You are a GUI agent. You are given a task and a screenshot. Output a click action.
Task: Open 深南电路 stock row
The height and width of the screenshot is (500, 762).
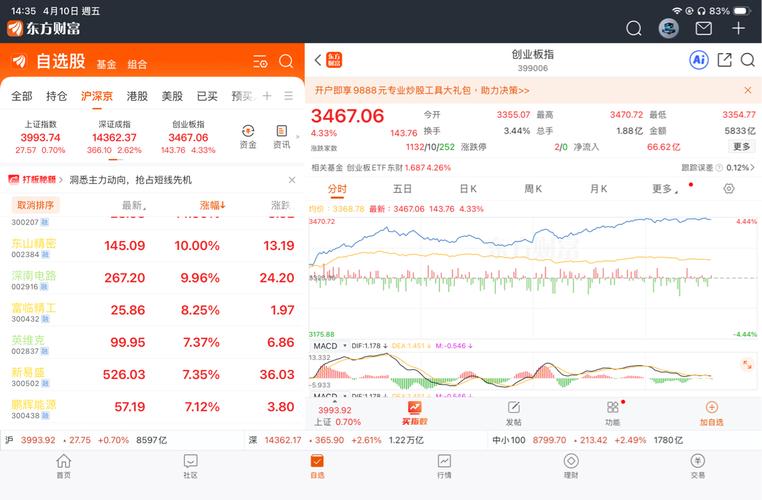pos(152,279)
